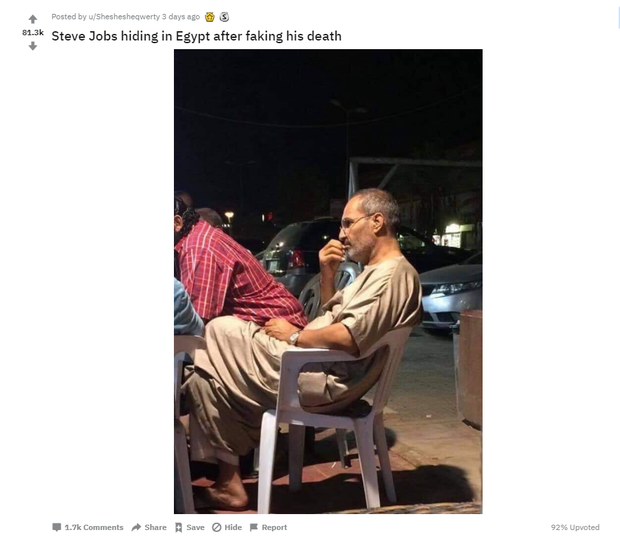
Task: Downvote the post with the down arrow
Action: click(33, 46)
